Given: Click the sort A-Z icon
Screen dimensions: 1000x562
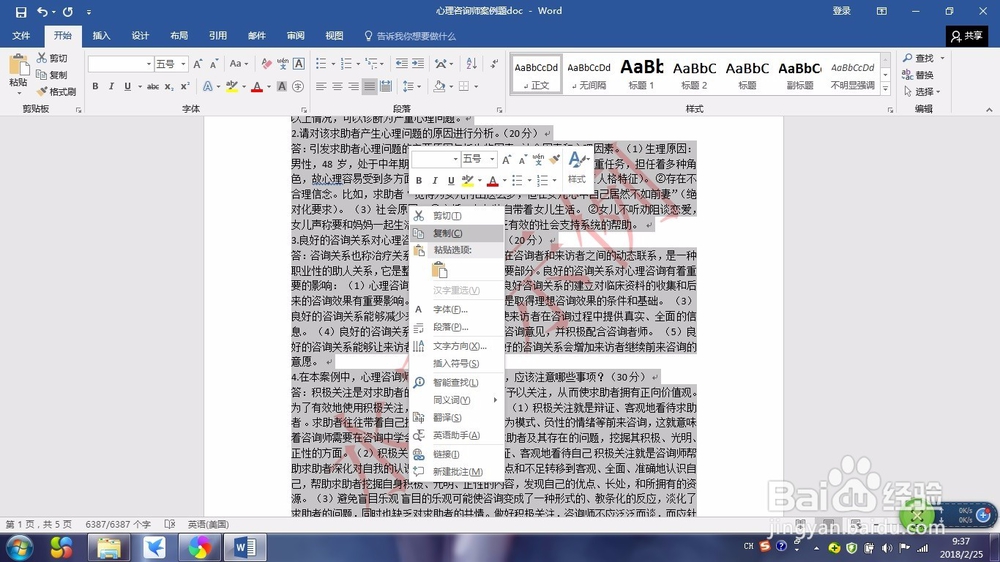Looking at the screenshot, I should coord(471,64).
